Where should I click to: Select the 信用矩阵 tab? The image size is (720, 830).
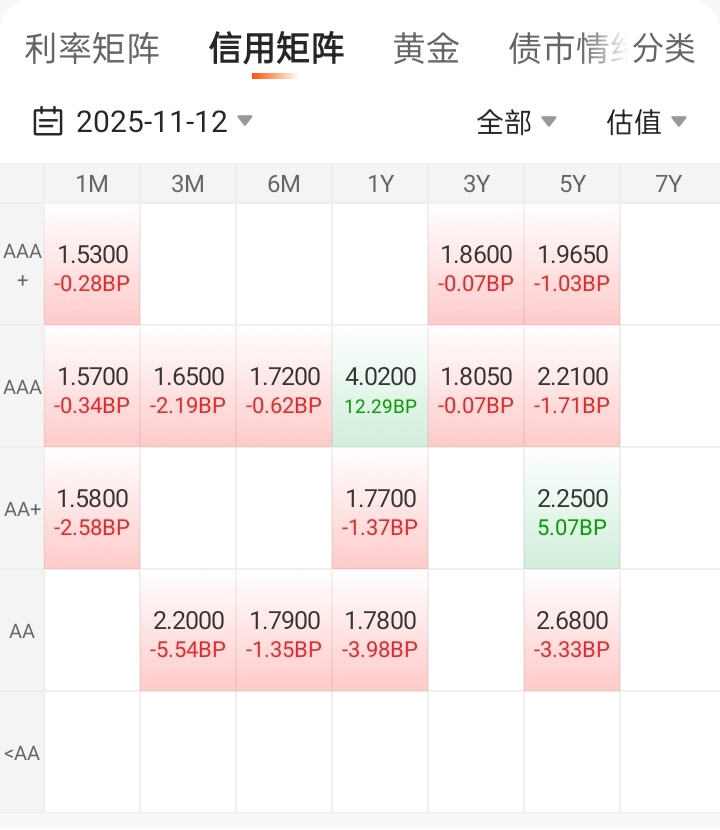click(x=276, y=48)
